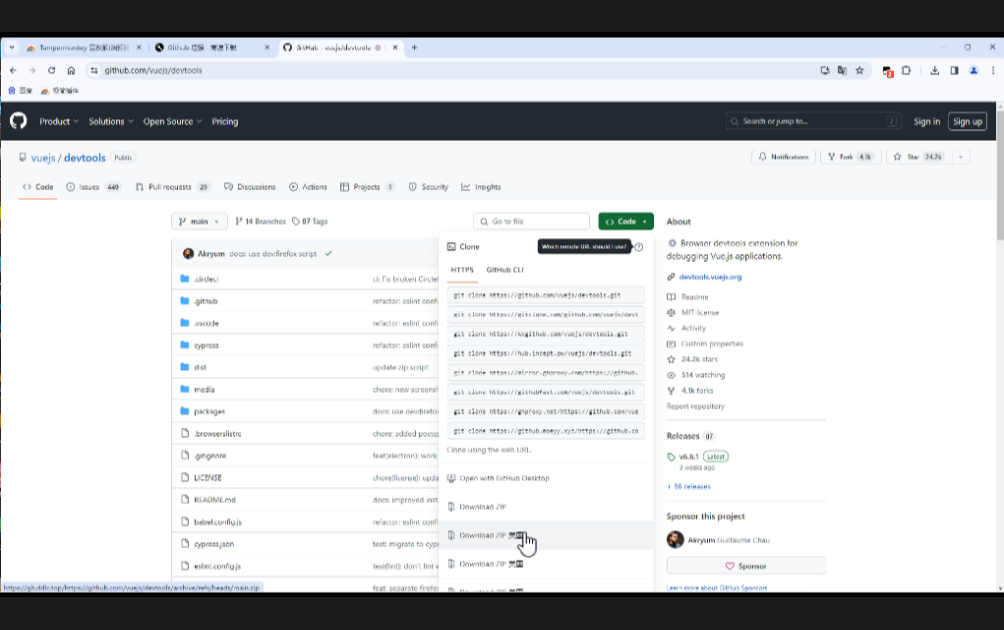This screenshot has height=630, width=1004.
Task: Open the browser extensions puzzle icon
Action: [906, 70]
